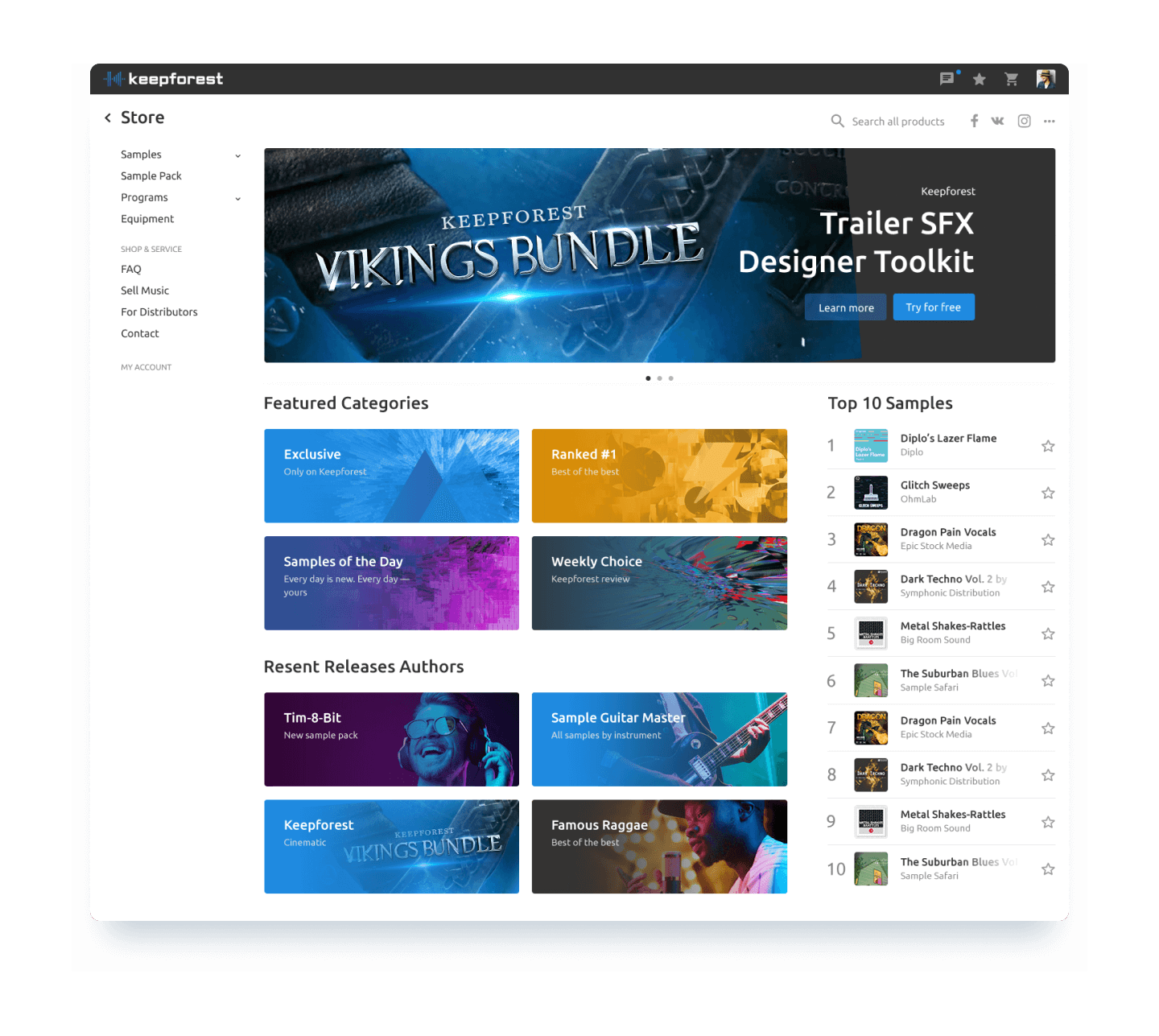1159x1036 pixels.
Task: Open favorites star in top bar
Action: (x=980, y=79)
